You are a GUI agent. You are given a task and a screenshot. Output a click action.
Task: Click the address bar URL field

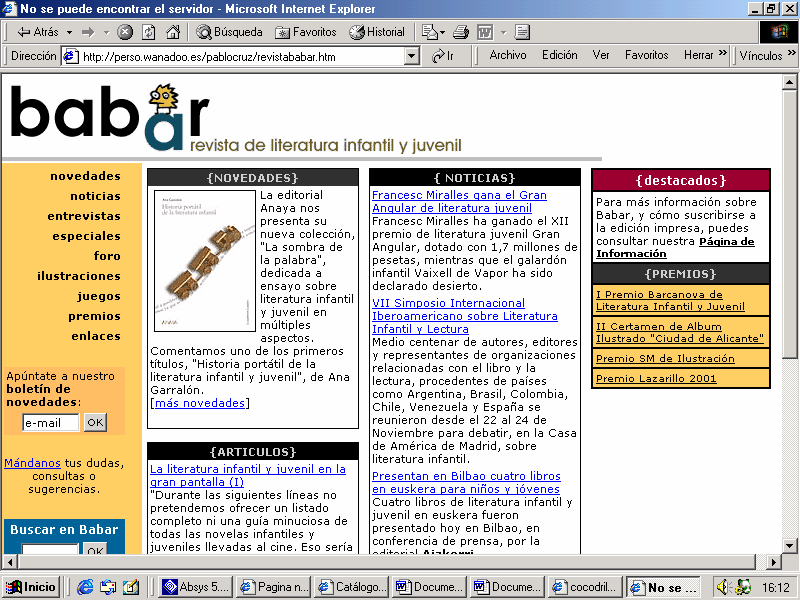241,56
